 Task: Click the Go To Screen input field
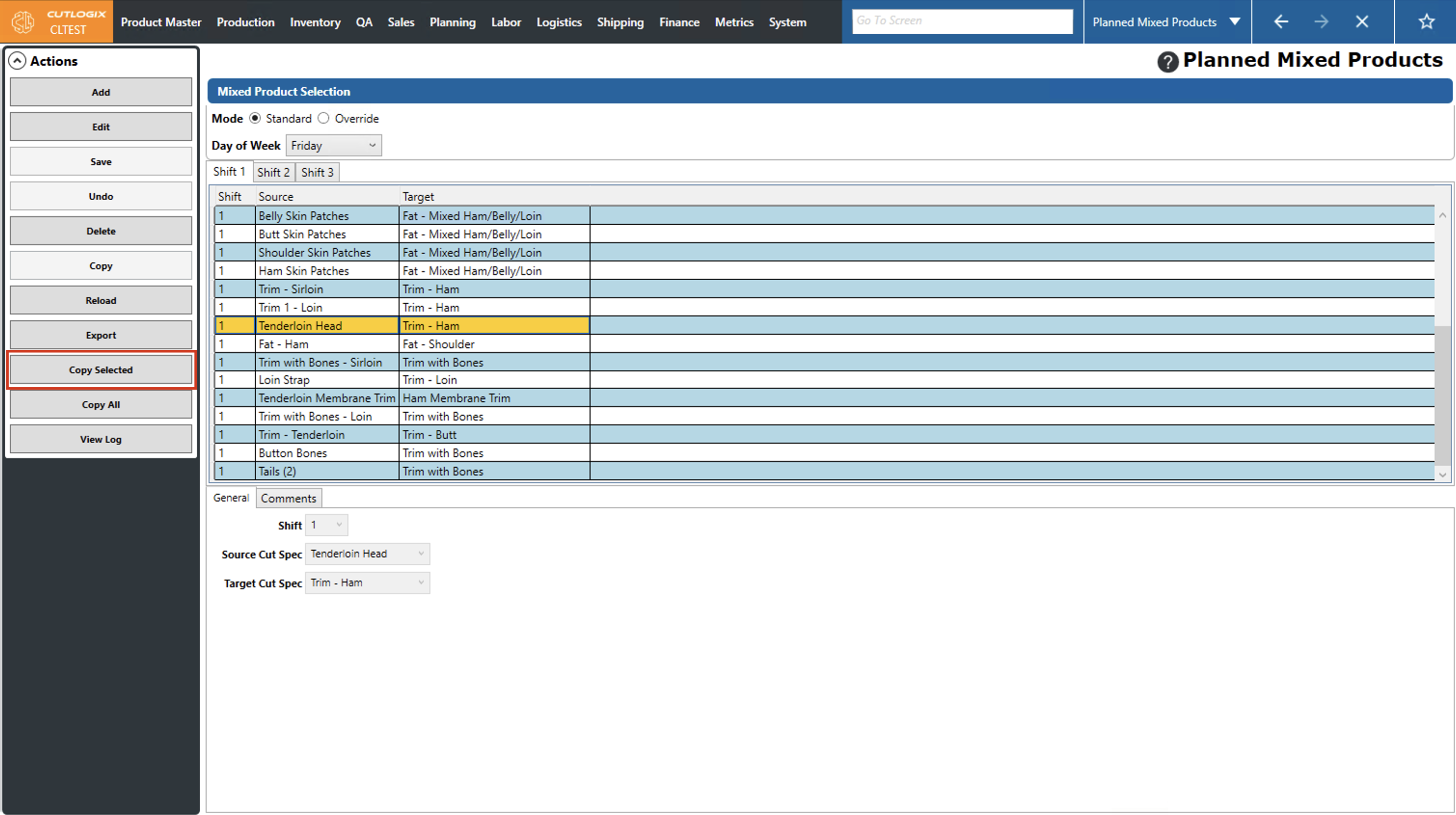click(962, 21)
